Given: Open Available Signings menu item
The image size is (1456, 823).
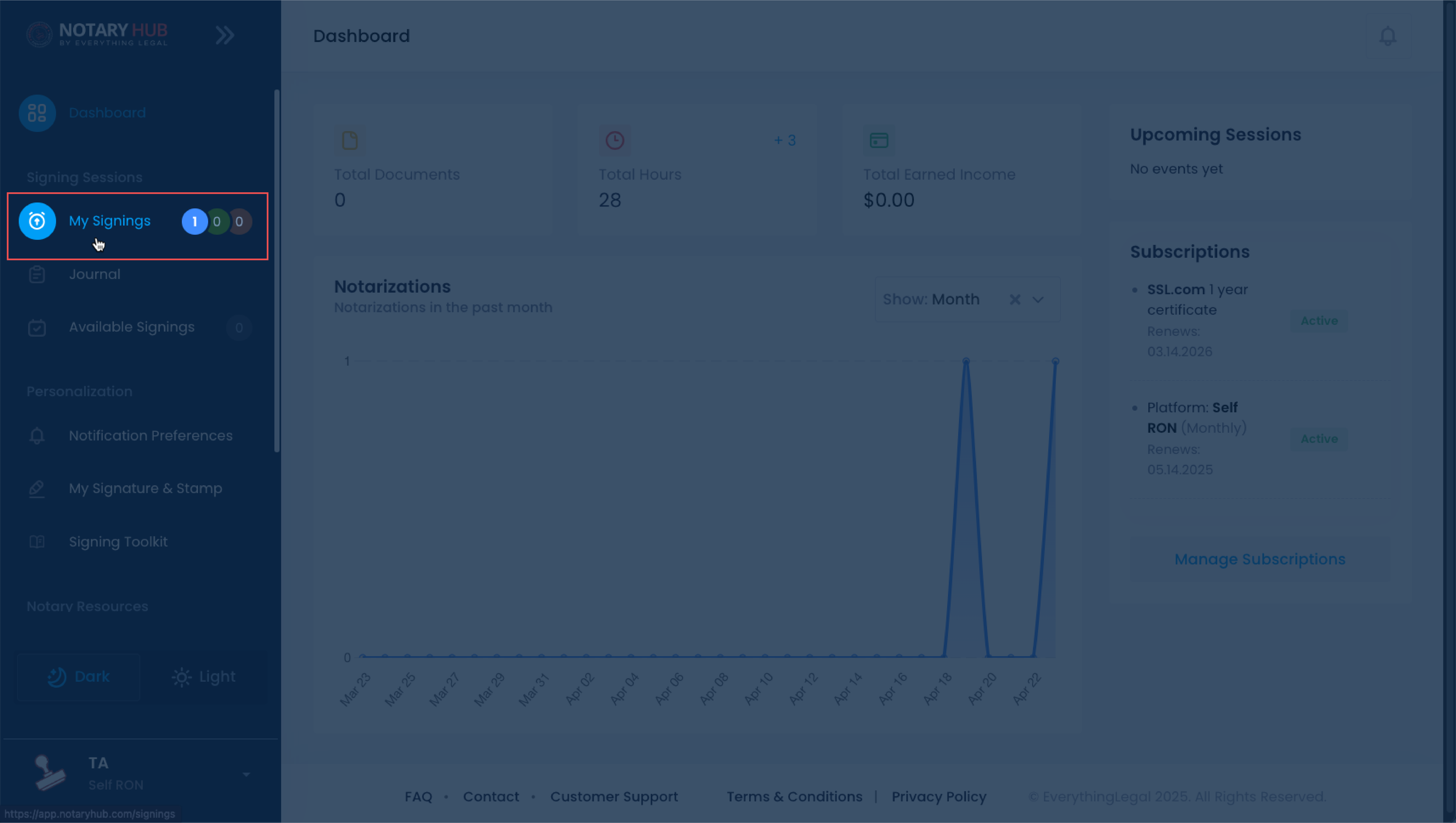Looking at the screenshot, I should [132, 327].
